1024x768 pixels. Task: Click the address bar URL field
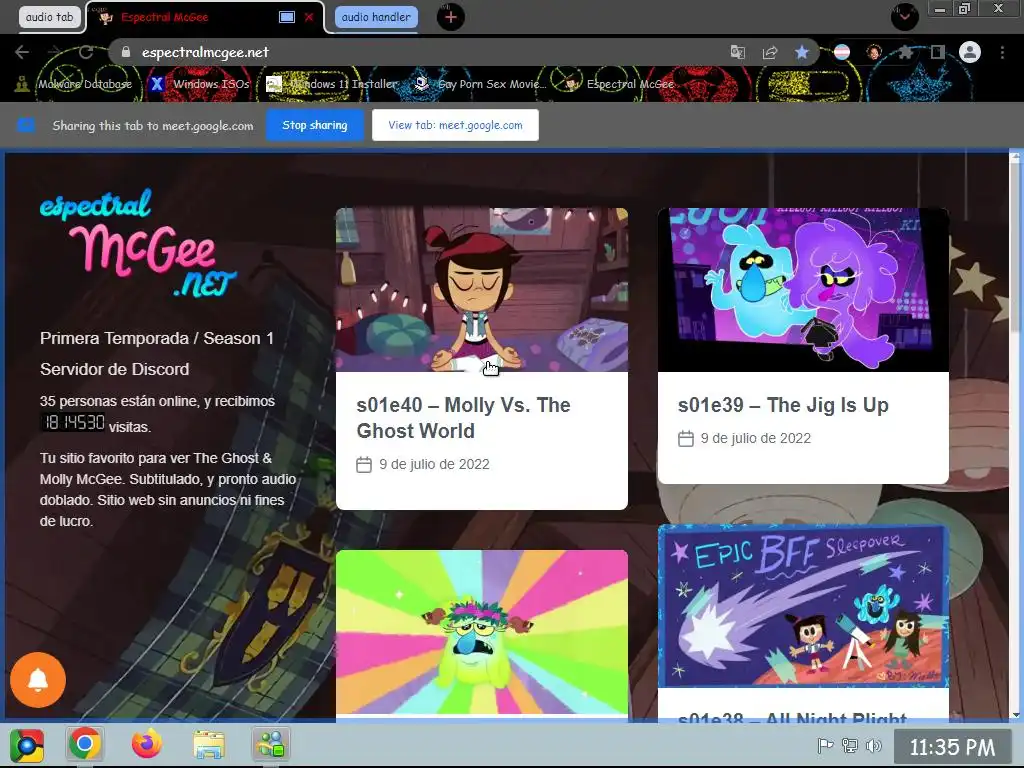pos(418,52)
